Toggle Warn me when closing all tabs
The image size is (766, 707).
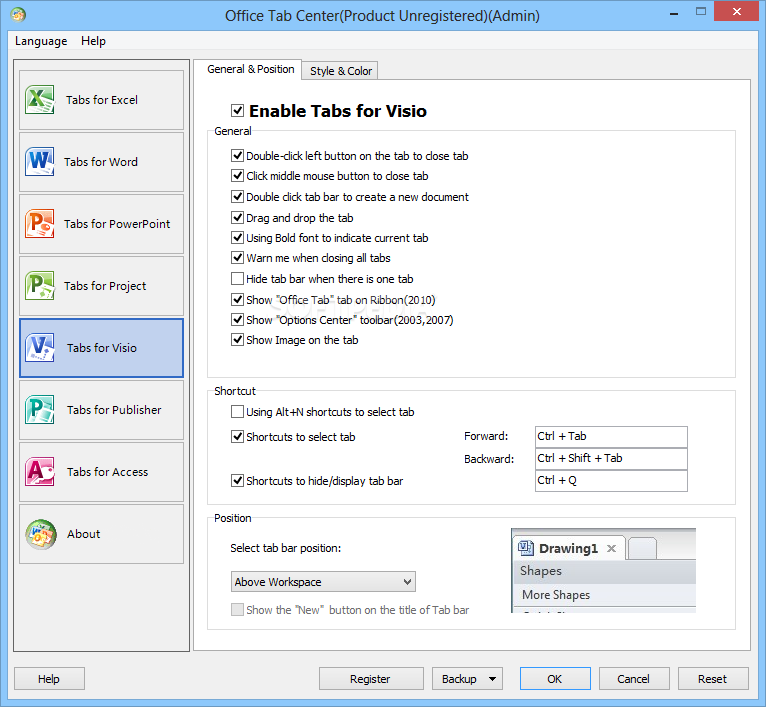(x=237, y=257)
